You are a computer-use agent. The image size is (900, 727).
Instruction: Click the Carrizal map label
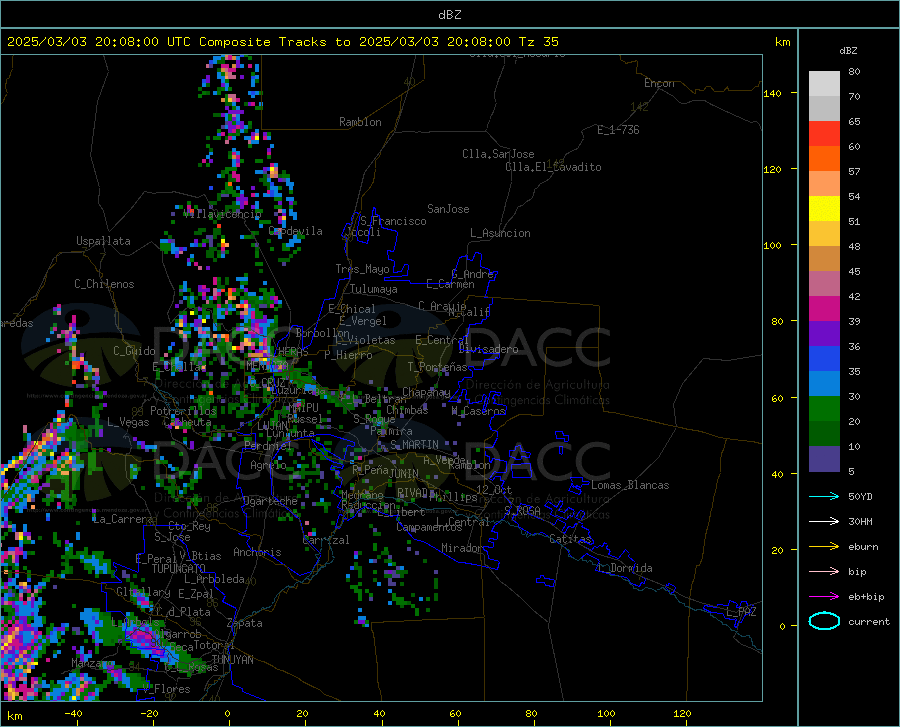coord(326,540)
